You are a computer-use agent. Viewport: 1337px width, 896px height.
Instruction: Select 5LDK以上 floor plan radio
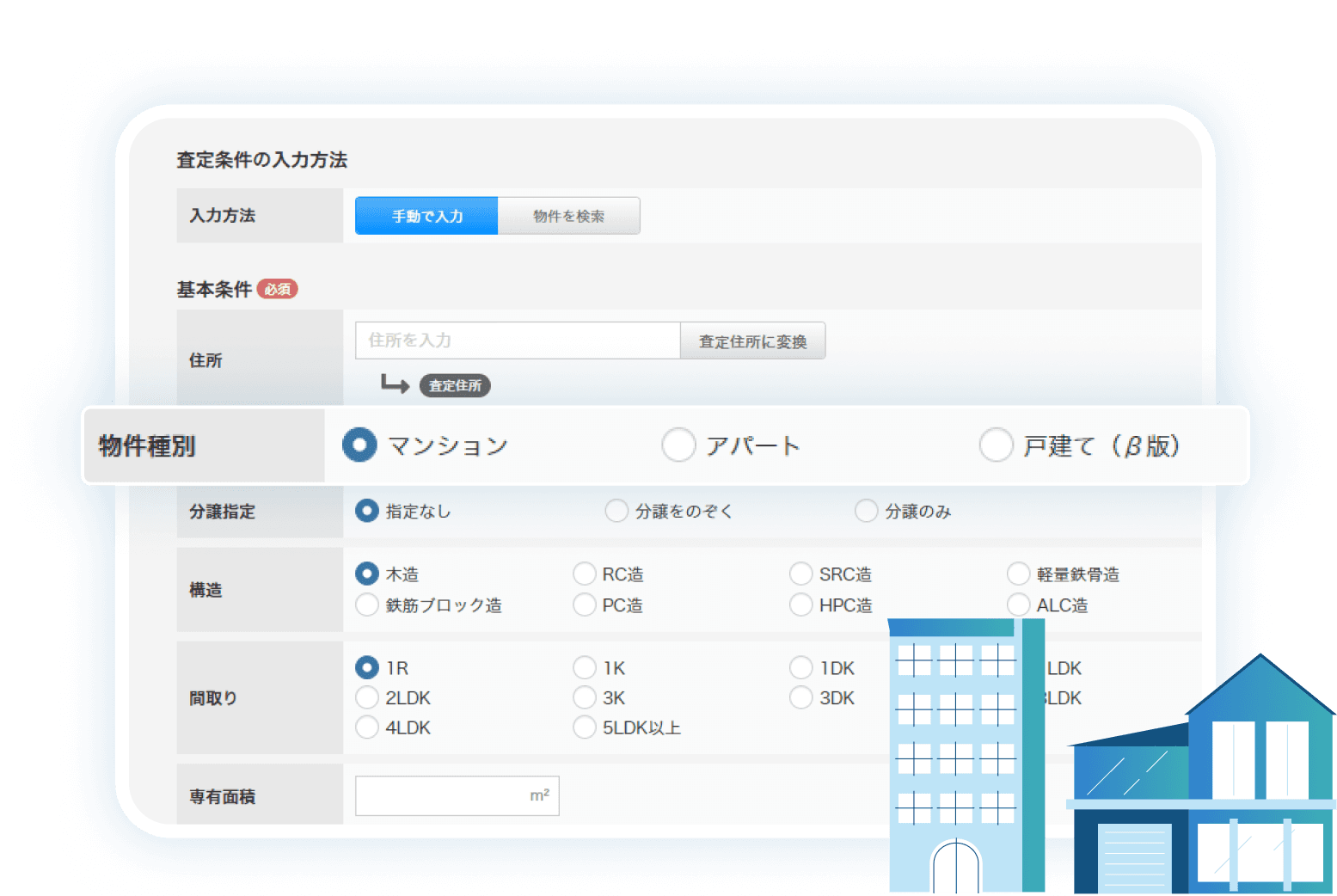coord(585,727)
